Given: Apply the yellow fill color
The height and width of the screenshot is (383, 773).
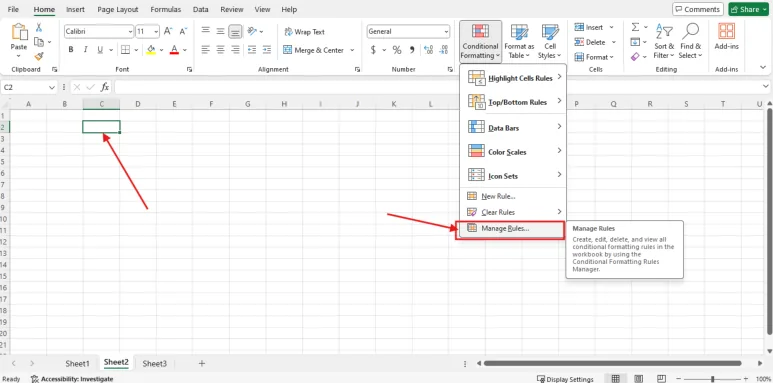Looking at the screenshot, I should (x=151, y=50).
